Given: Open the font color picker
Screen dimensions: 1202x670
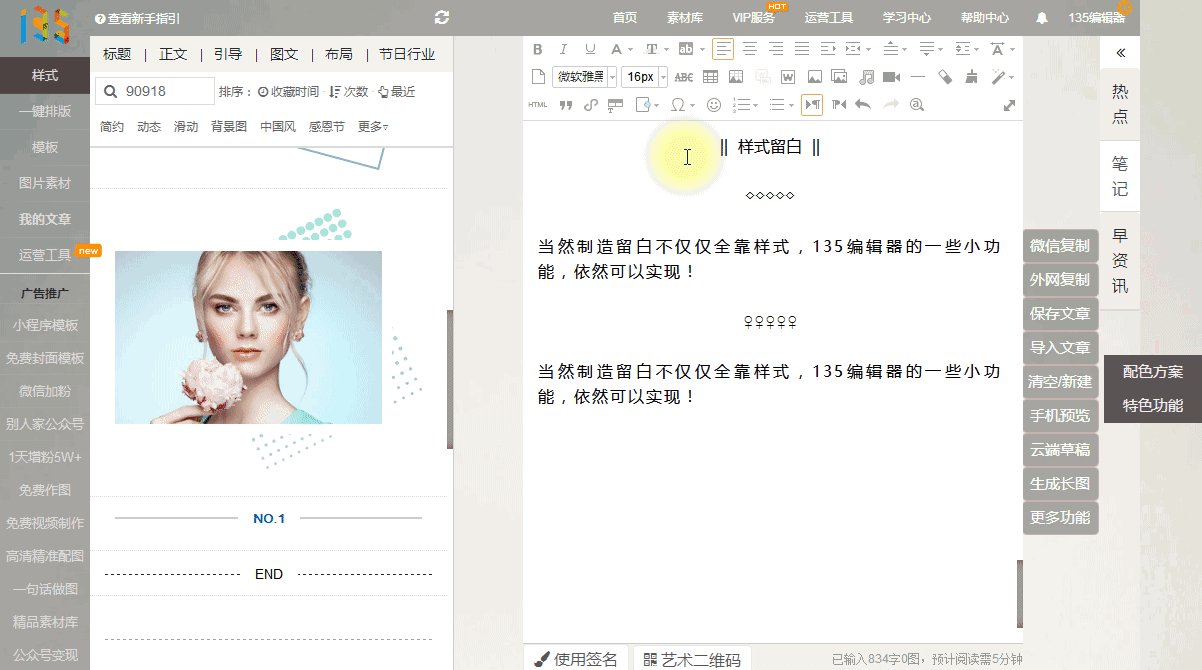Looking at the screenshot, I should tap(617, 49).
